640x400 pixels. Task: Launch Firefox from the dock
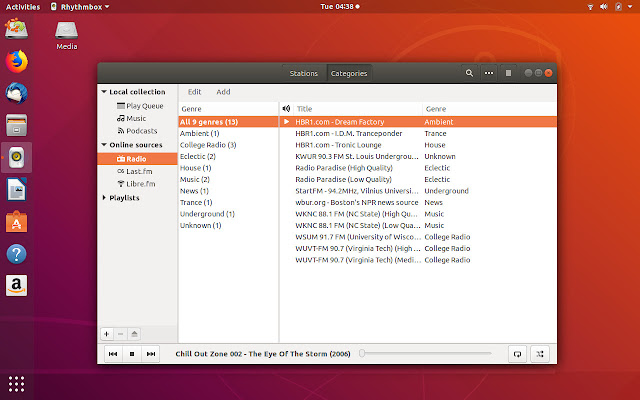(x=17, y=62)
